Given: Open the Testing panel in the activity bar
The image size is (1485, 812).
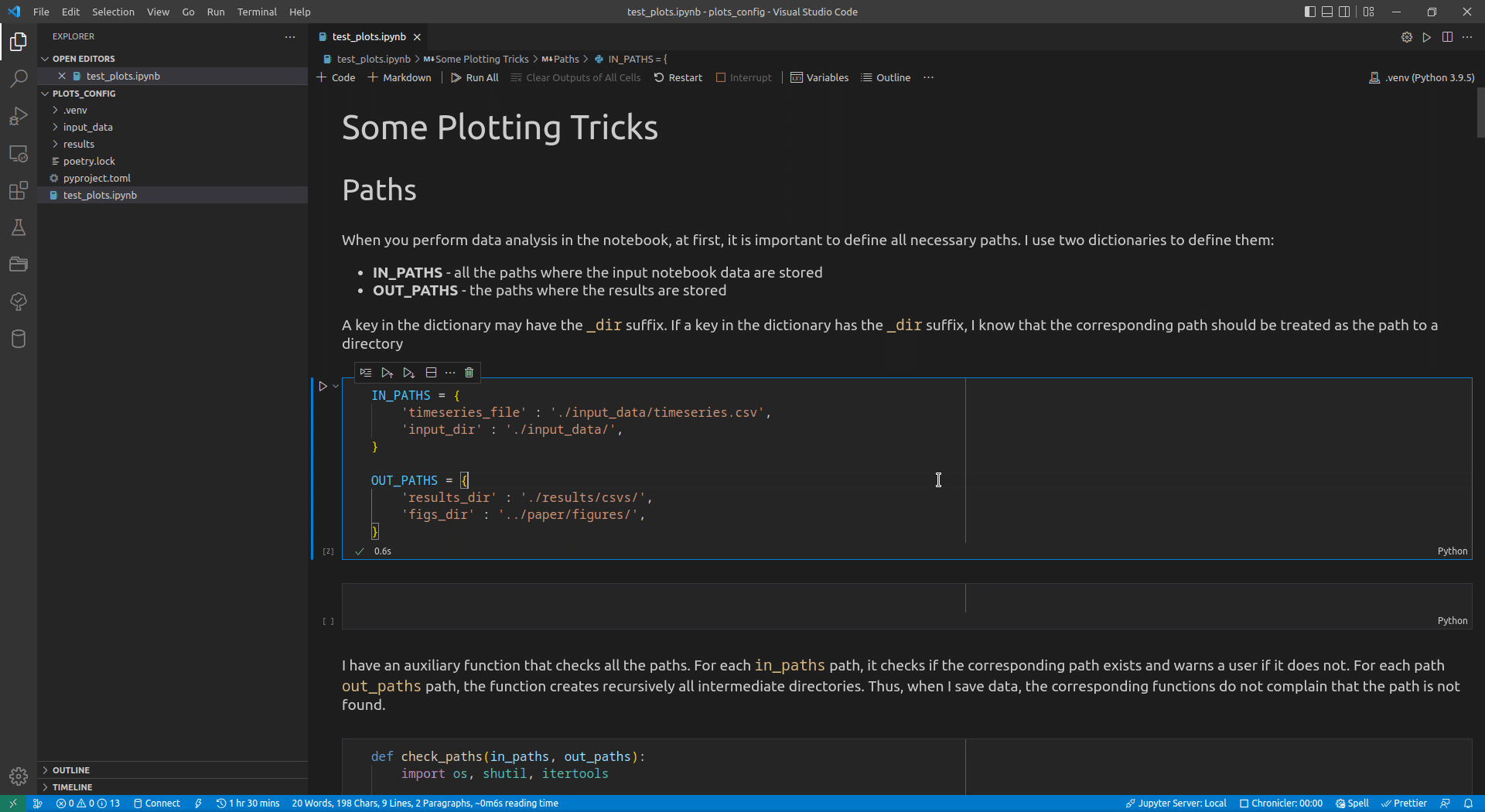Looking at the screenshot, I should click(18, 227).
